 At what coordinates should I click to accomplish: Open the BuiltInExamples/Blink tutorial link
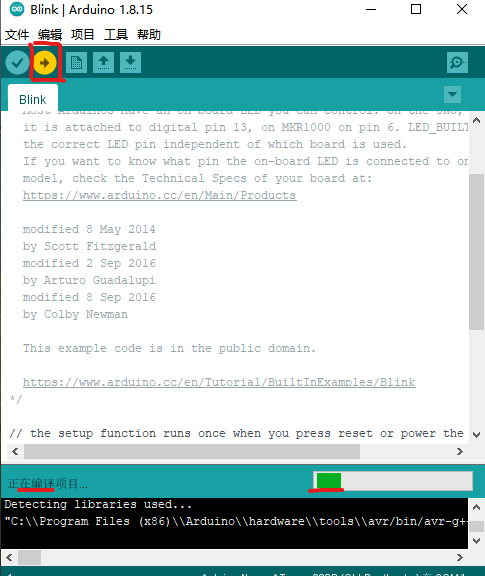pyautogui.click(x=219, y=382)
